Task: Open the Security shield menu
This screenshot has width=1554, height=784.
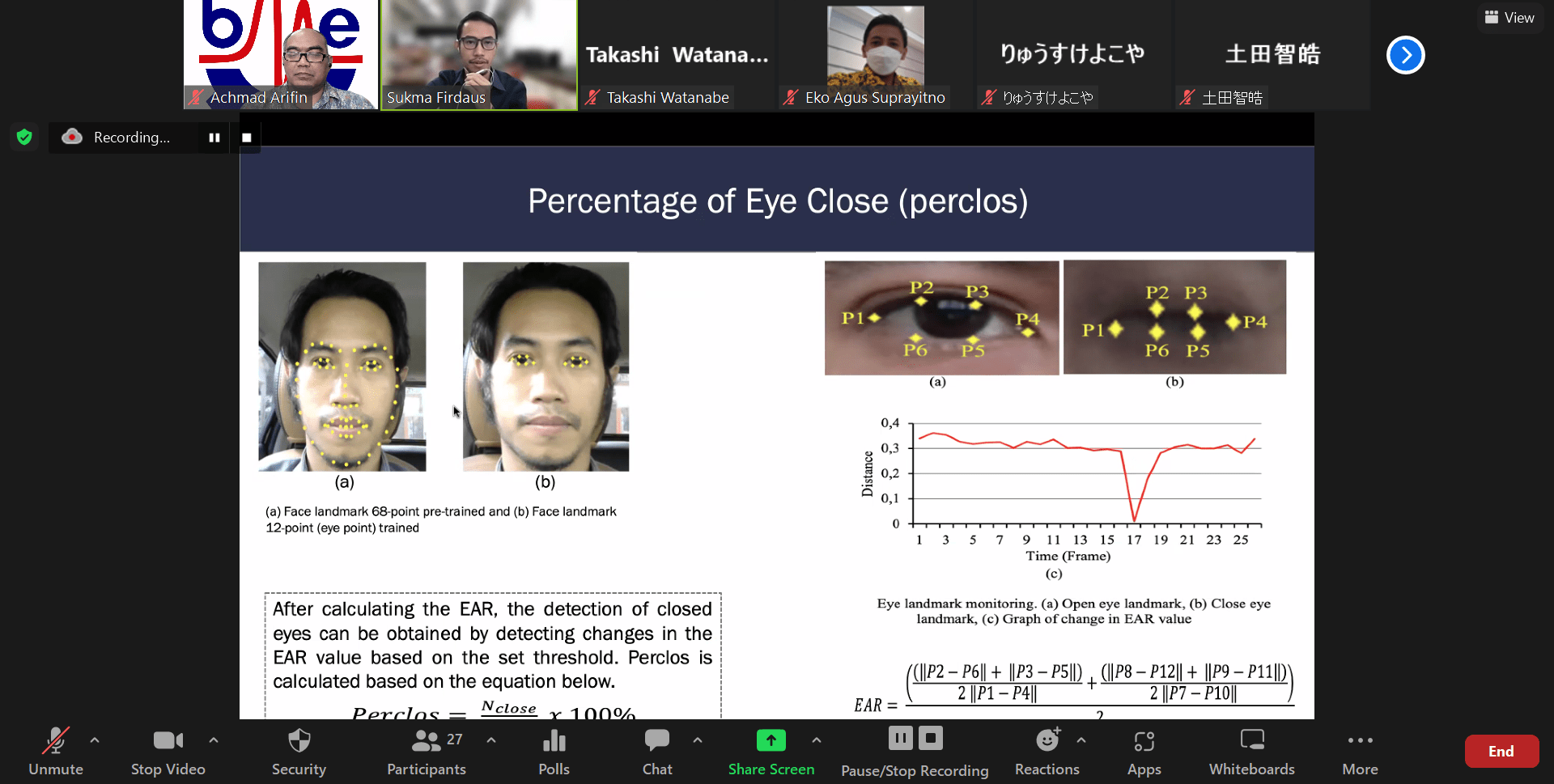Action: 299,752
